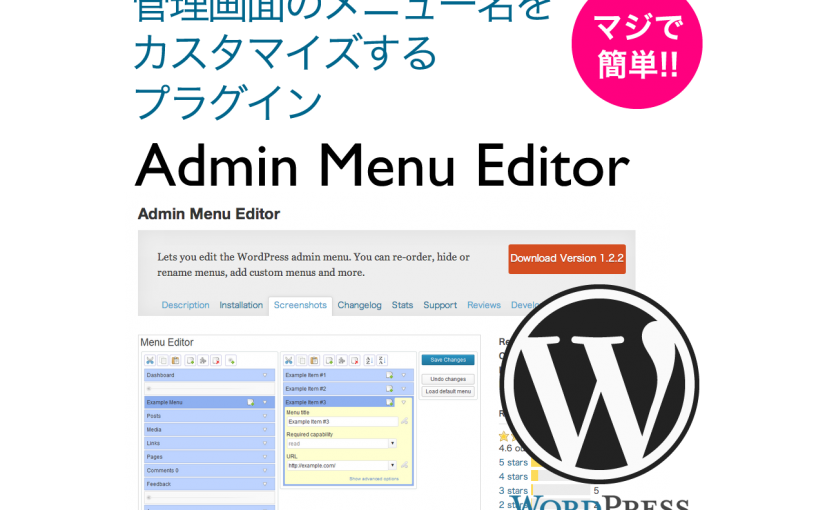
Task: Open the Reviews tab
Action: [484, 305]
